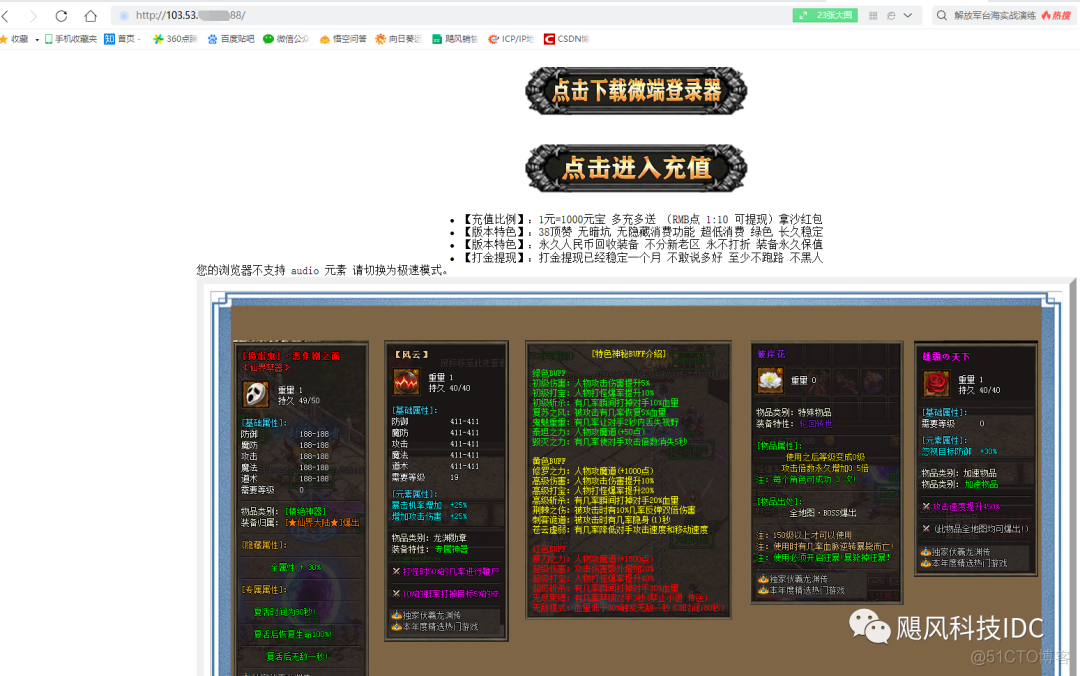Click the search magnifier icon
1080x676 pixels.
click(x=942, y=15)
